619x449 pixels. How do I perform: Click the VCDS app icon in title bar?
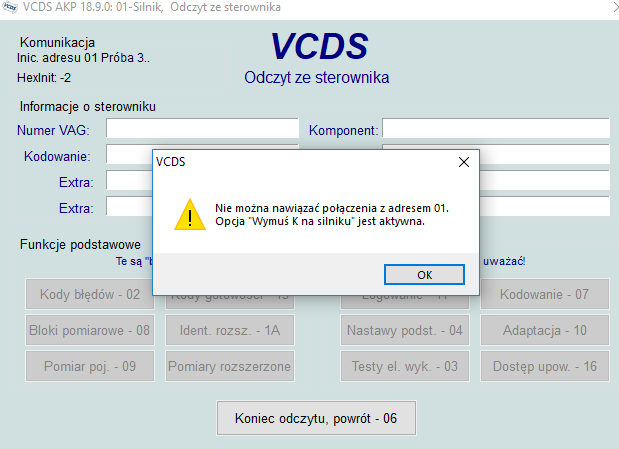coord(9,7)
